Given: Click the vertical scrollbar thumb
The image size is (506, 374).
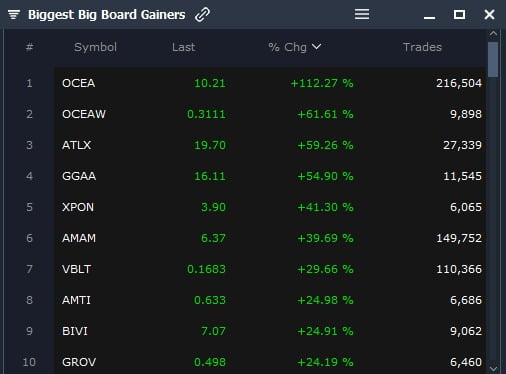Looking at the screenshot, I should 493,60.
